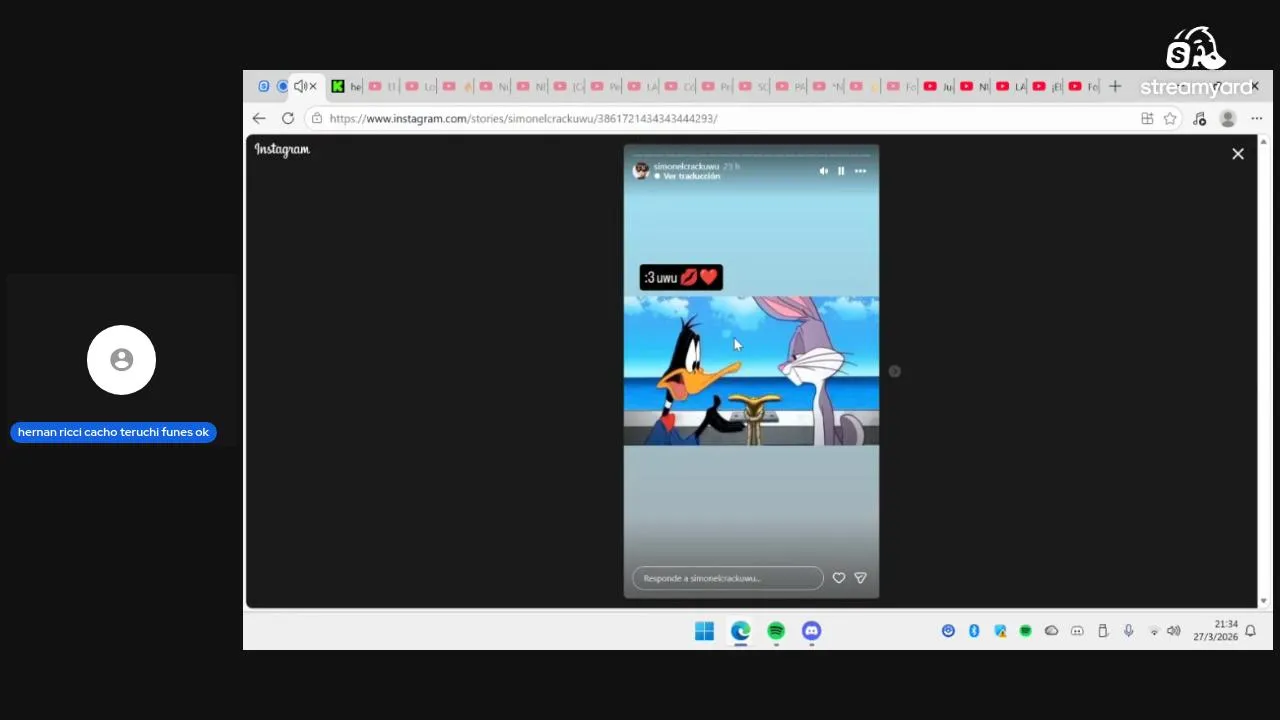
Task: Mute tab via speaker icon
Action: pyautogui.click(x=299, y=87)
